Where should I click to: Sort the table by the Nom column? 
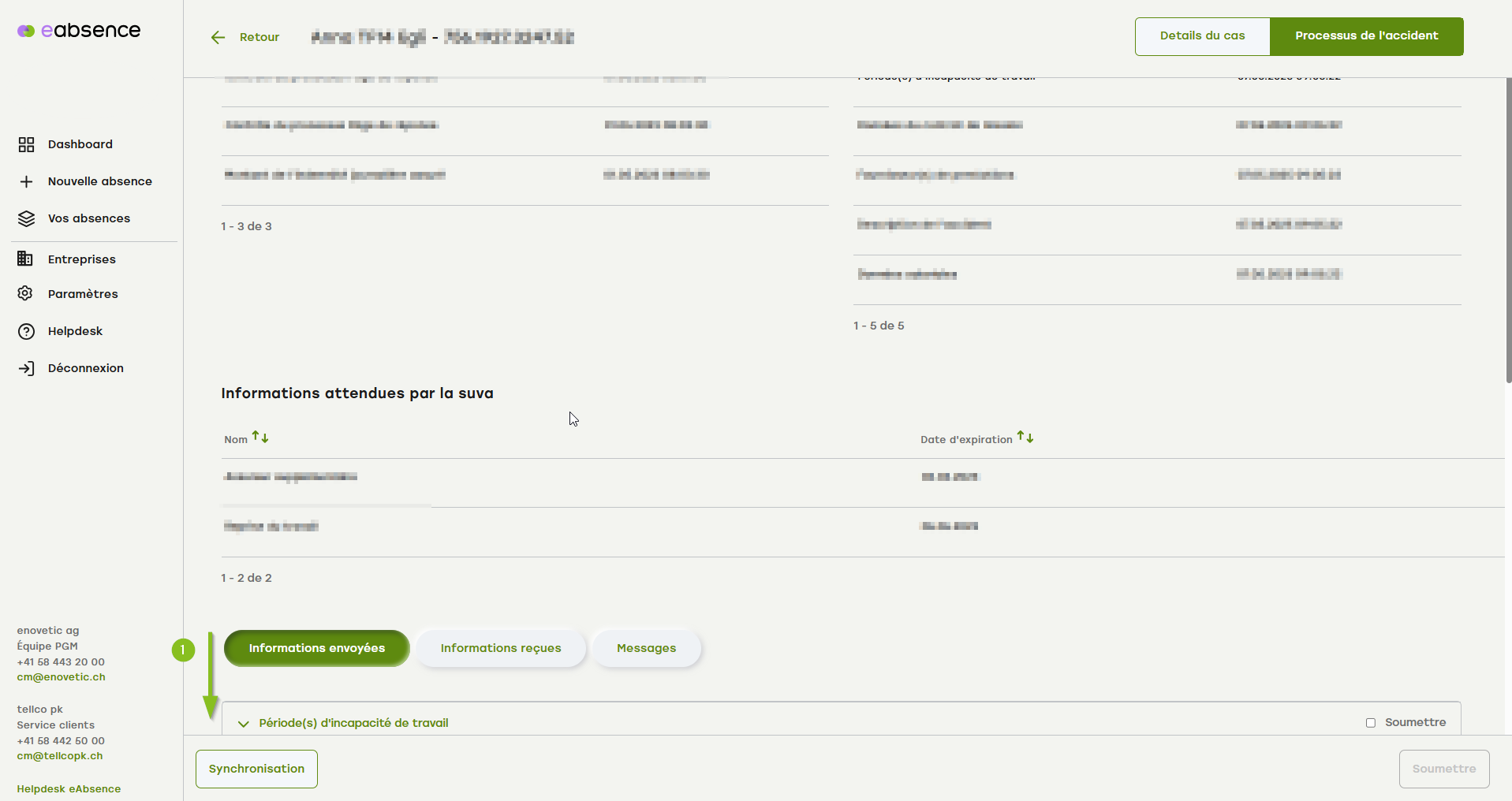pos(259,438)
